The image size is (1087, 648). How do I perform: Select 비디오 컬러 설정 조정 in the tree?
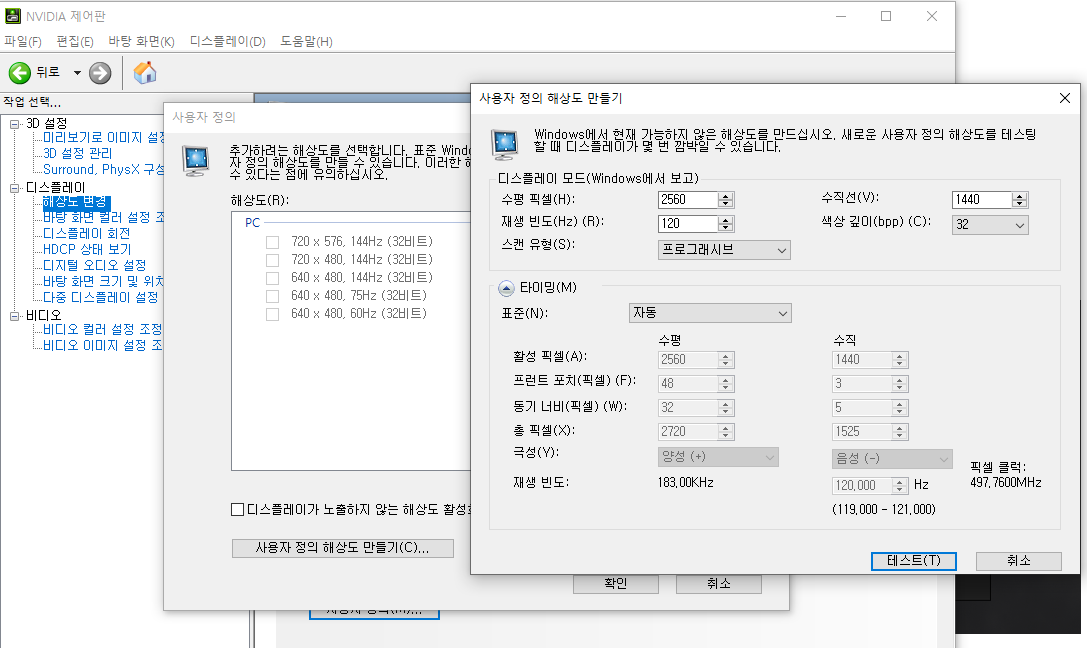tap(103, 329)
